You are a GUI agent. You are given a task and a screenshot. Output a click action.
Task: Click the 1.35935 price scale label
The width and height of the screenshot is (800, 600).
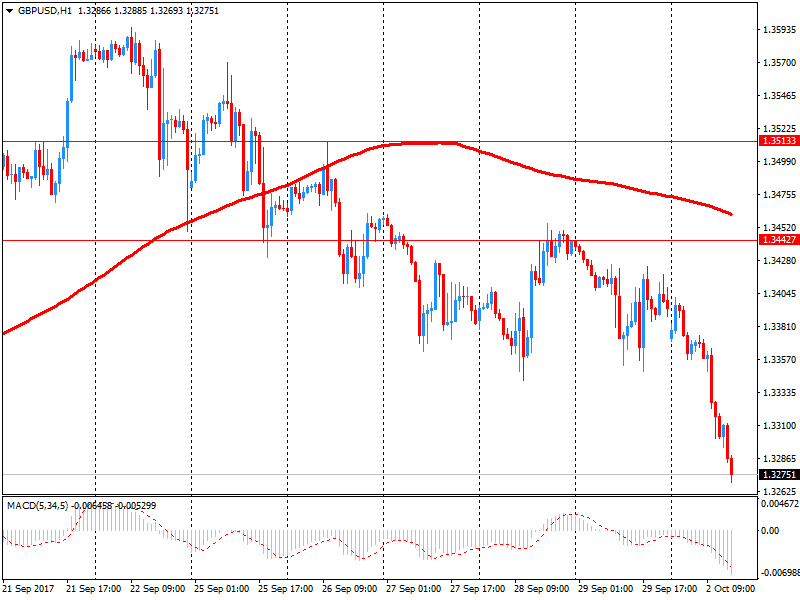tap(779, 30)
